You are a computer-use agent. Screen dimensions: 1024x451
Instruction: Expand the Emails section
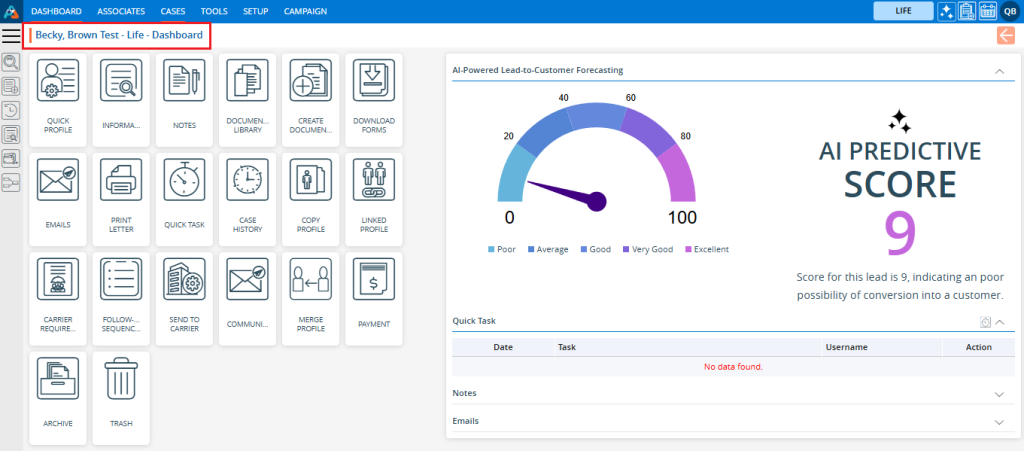coord(998,422)
